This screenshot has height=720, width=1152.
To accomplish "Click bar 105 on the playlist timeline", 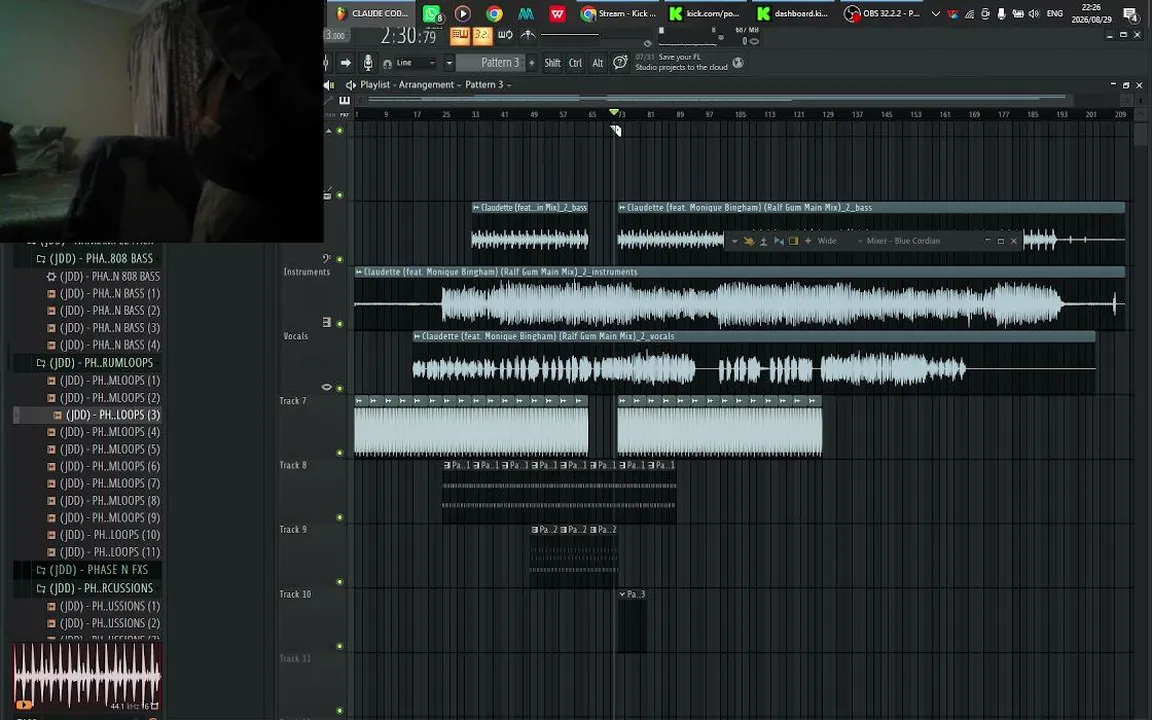I will (x=740, y=114).
